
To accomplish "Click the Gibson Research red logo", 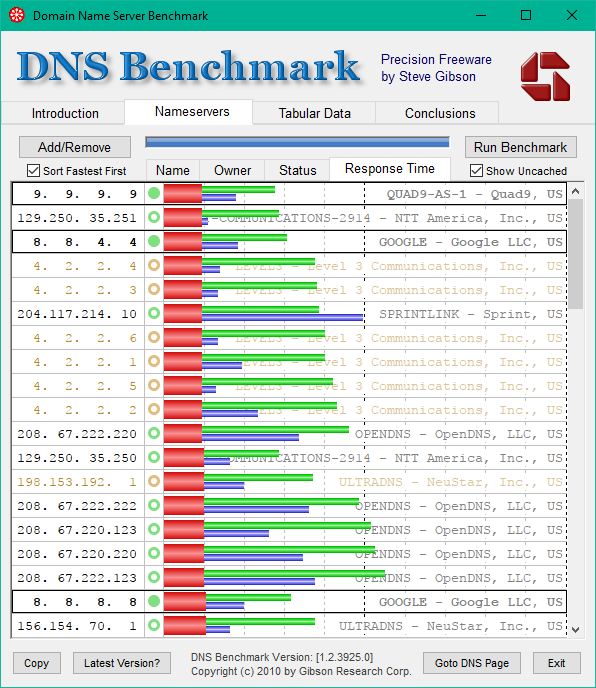I will coord(546,76).
